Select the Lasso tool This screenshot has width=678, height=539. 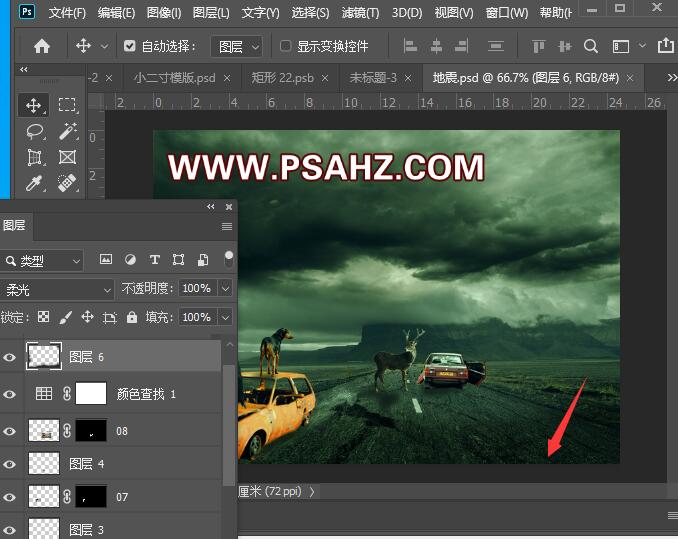tap(35, 132)
